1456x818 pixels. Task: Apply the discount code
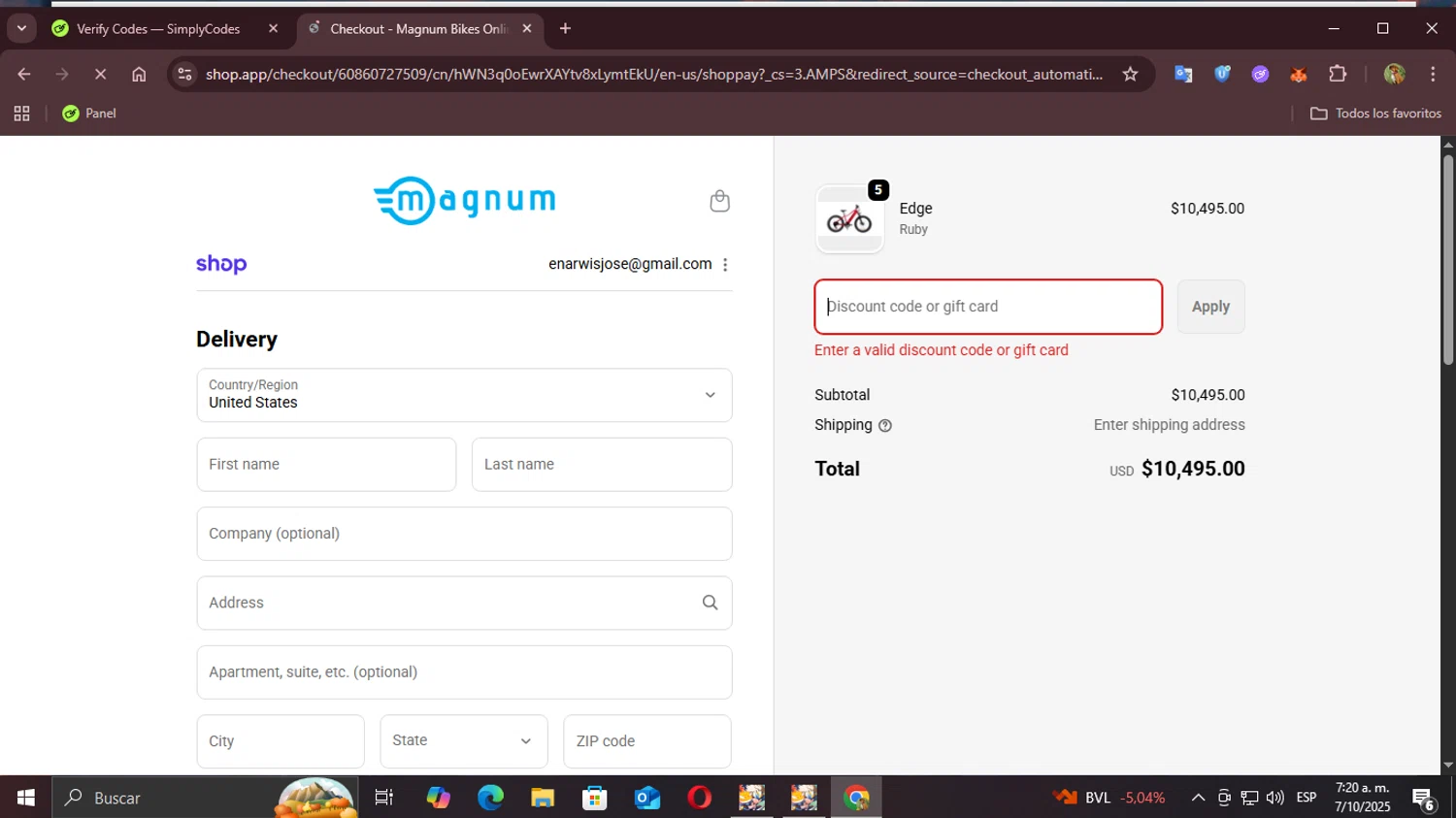point(1210,307)
